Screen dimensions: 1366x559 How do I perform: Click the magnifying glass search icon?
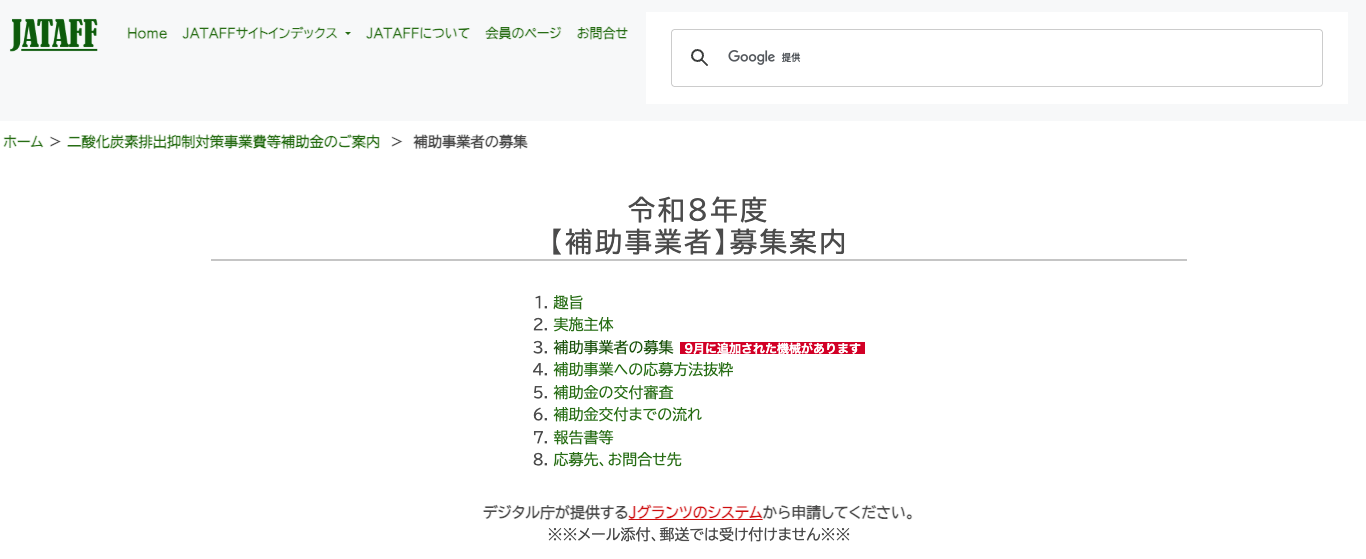tap(700, 58)
